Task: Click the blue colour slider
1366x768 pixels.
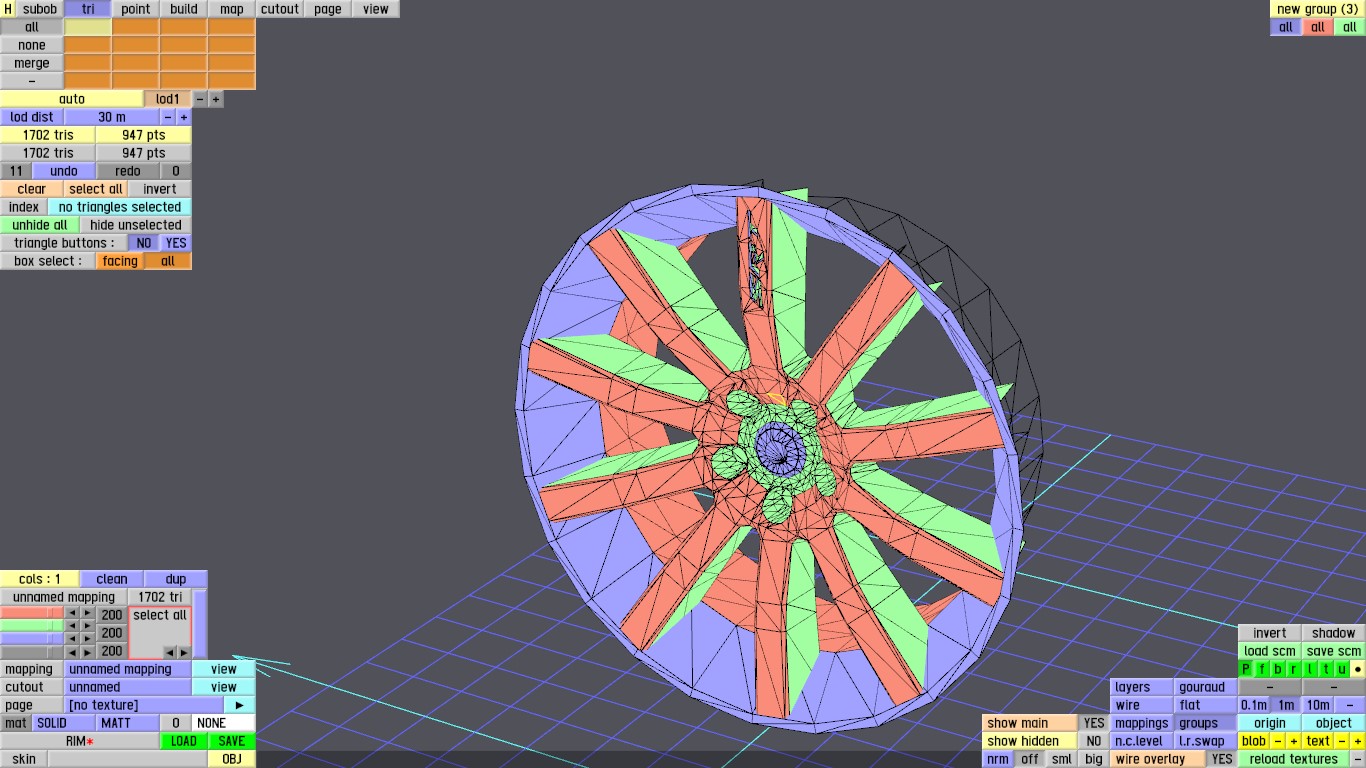Action: point(32,639)
